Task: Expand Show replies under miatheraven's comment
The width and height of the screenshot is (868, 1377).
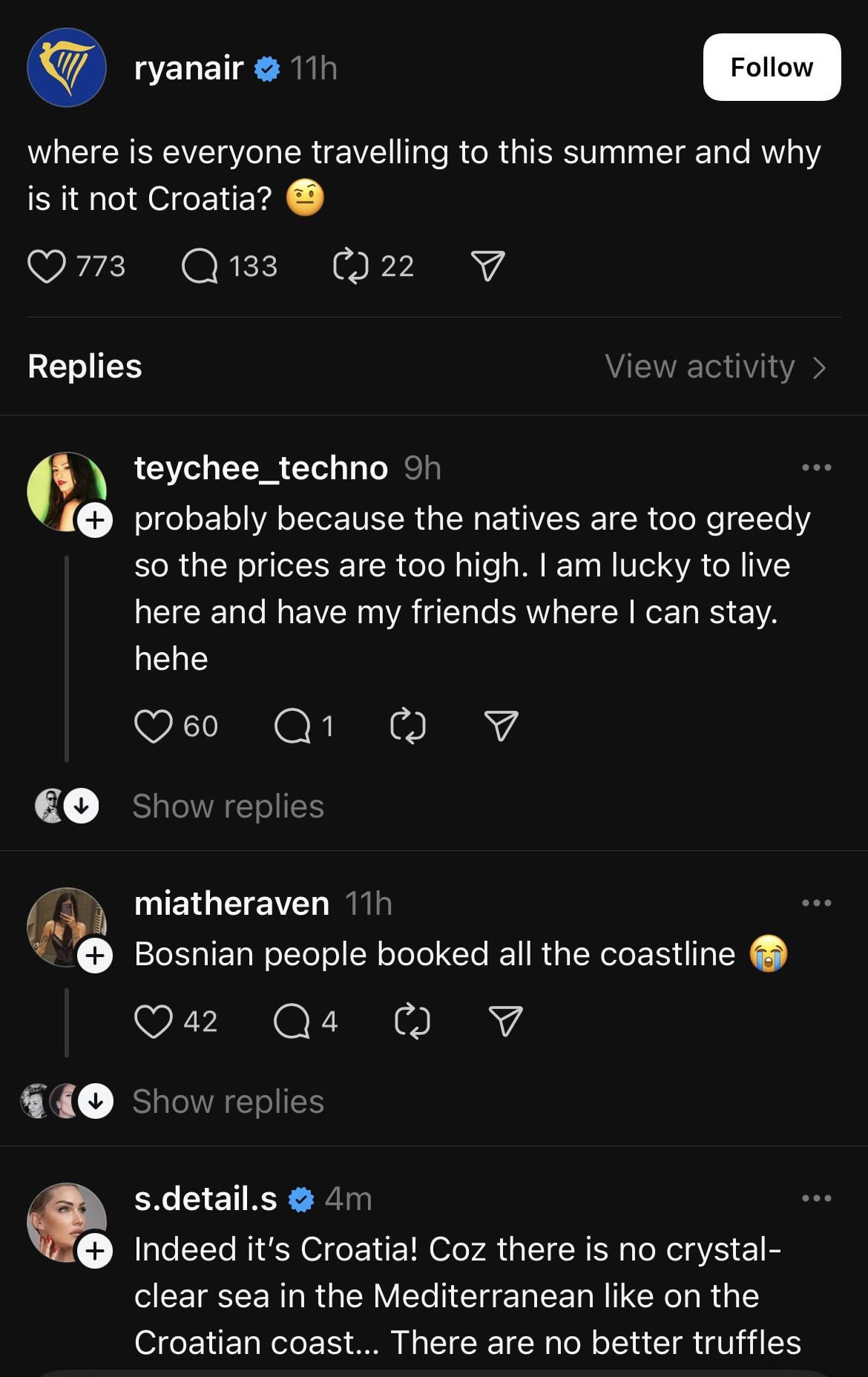Action: [228, 1102]
